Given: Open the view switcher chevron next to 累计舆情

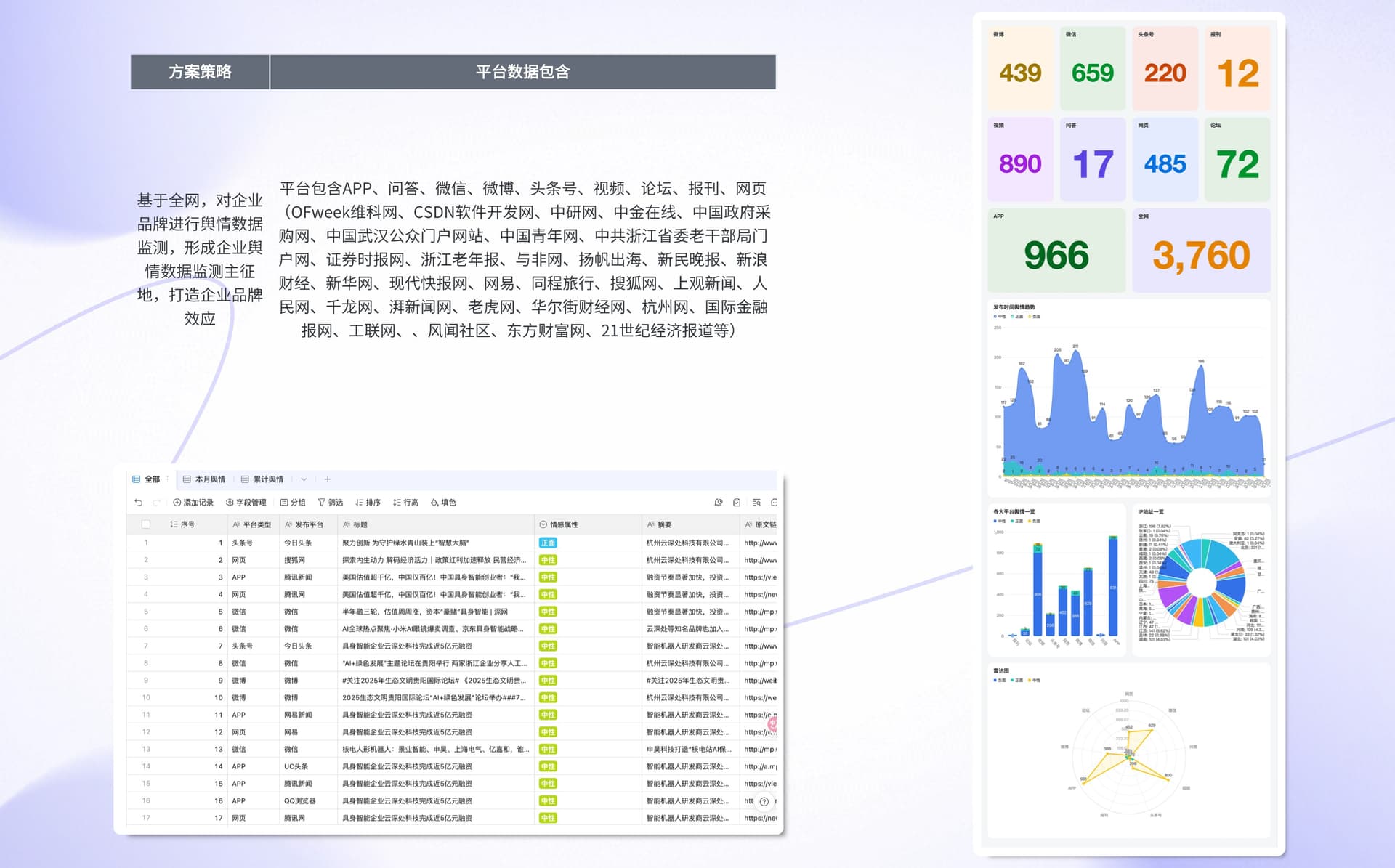Looking at the screenshot, I should tap(304, 479).
